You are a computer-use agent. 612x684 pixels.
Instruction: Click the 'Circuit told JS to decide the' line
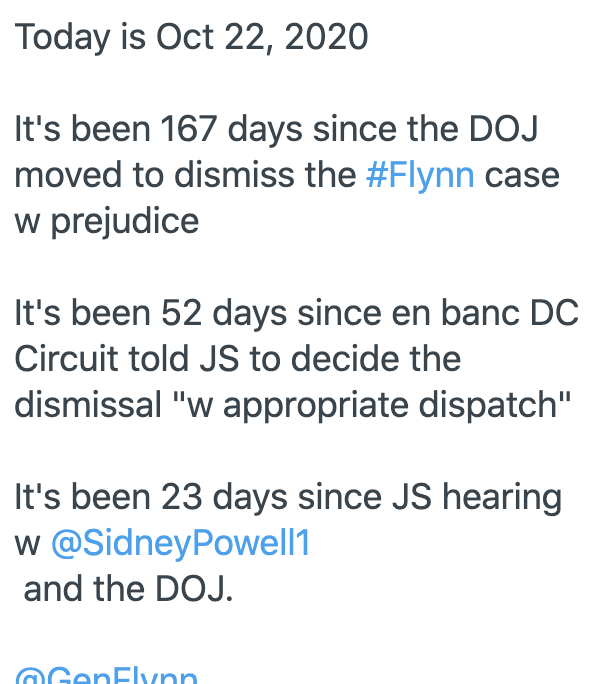click(x=238, y=359)
